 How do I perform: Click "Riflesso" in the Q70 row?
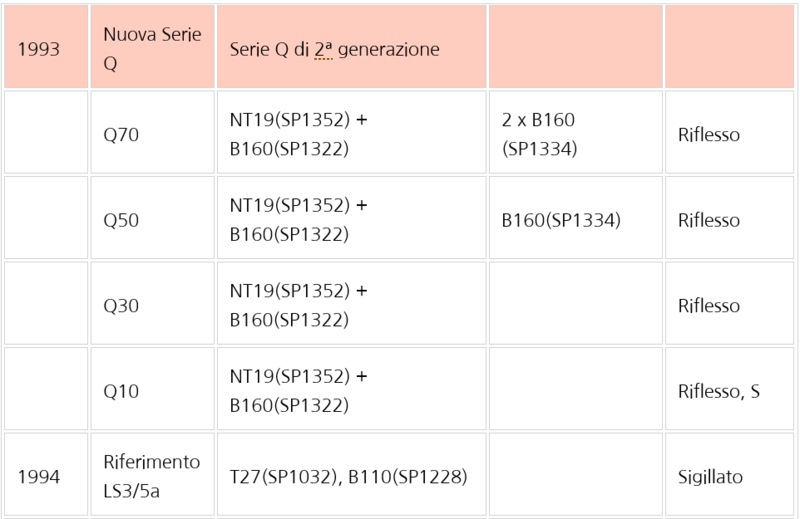(708, 134)
